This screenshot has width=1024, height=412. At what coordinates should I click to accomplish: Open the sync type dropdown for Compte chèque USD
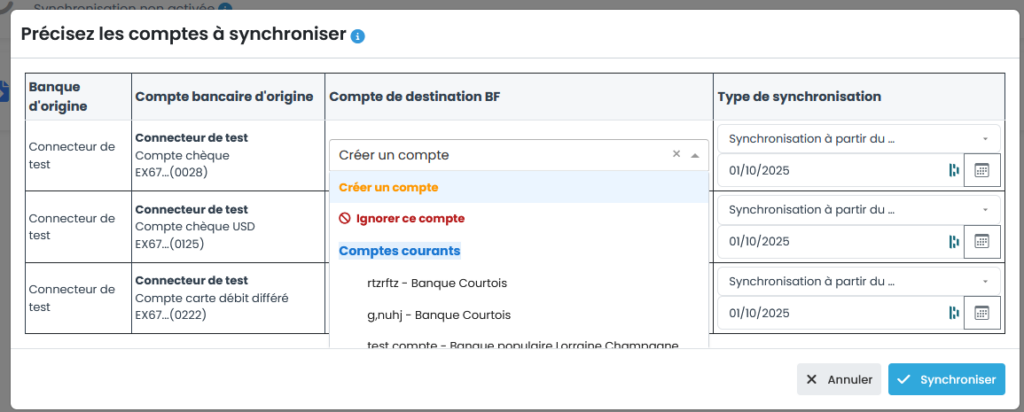click(859, 209)
